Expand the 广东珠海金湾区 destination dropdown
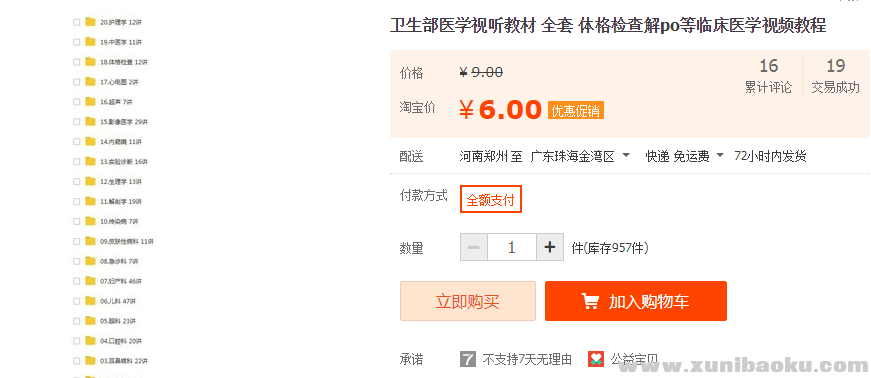The image size is (871, 378). click(x=580, y=156)
